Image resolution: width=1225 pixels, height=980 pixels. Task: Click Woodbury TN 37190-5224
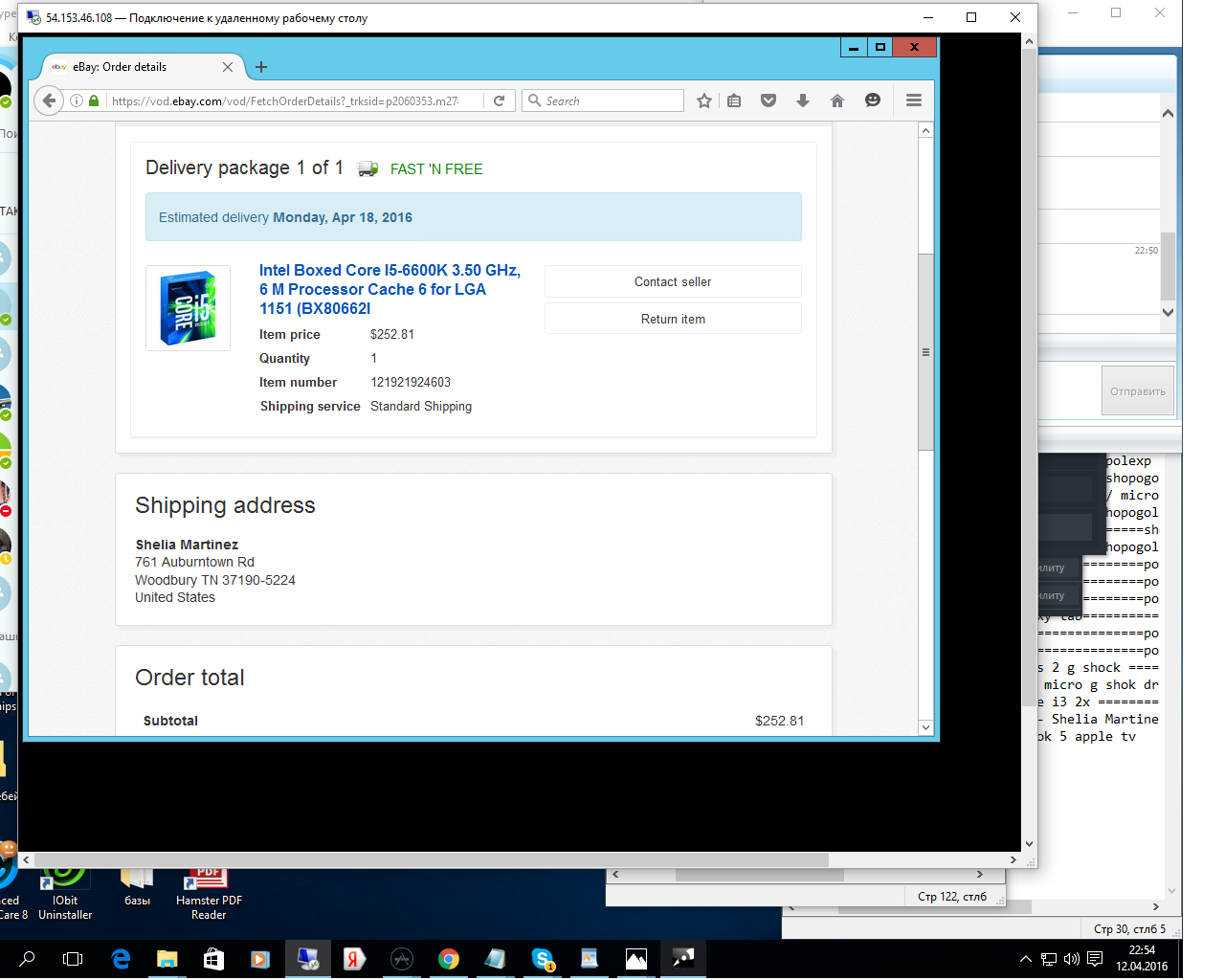click(215, 580)
